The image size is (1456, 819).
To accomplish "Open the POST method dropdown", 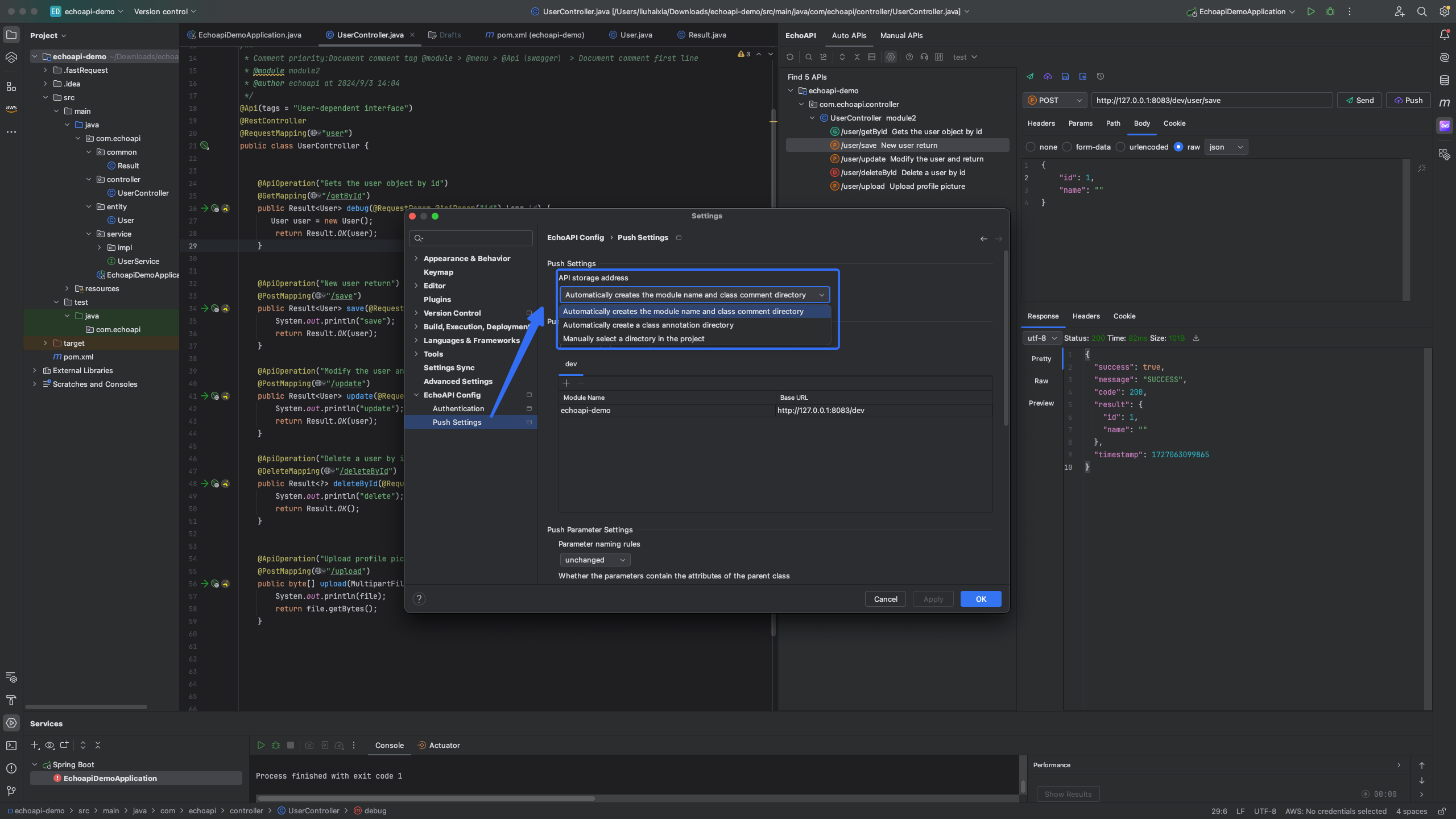I will pos(1054,100).
